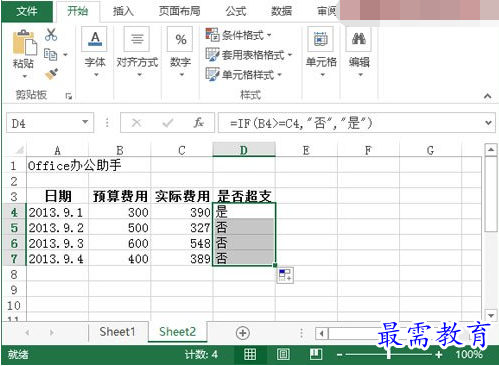The width and height of the screenshot is (499, 366).
Task: Click the zoom in plus icon
Action: (x=439, y=355)
